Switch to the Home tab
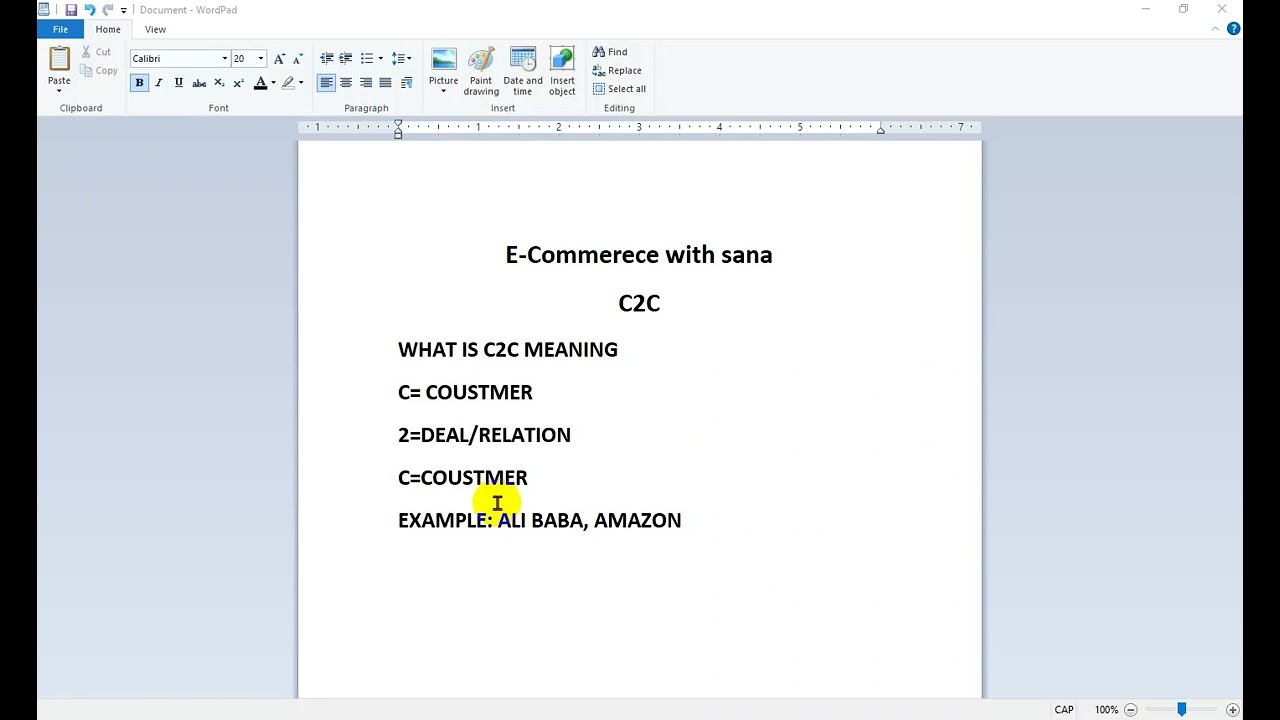This screenshot has height=720, width=1280. tap(108, 29)
